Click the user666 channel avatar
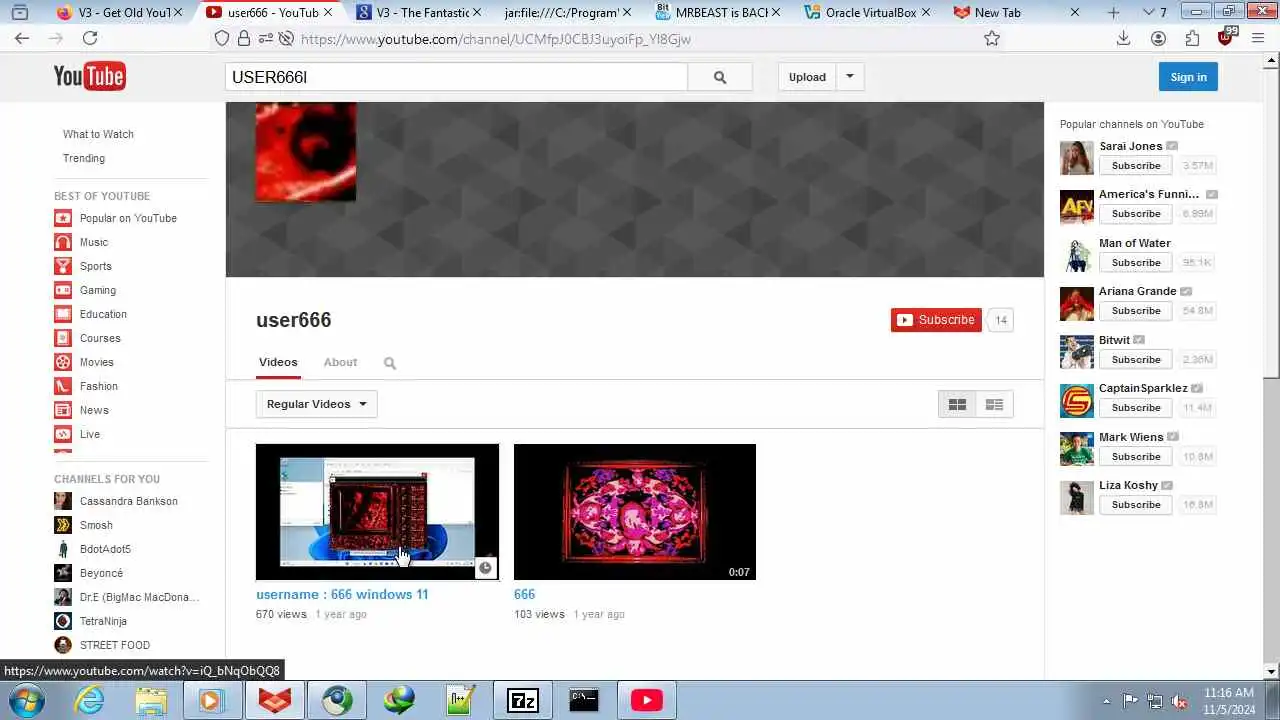1280x720 pixels. 306,152
